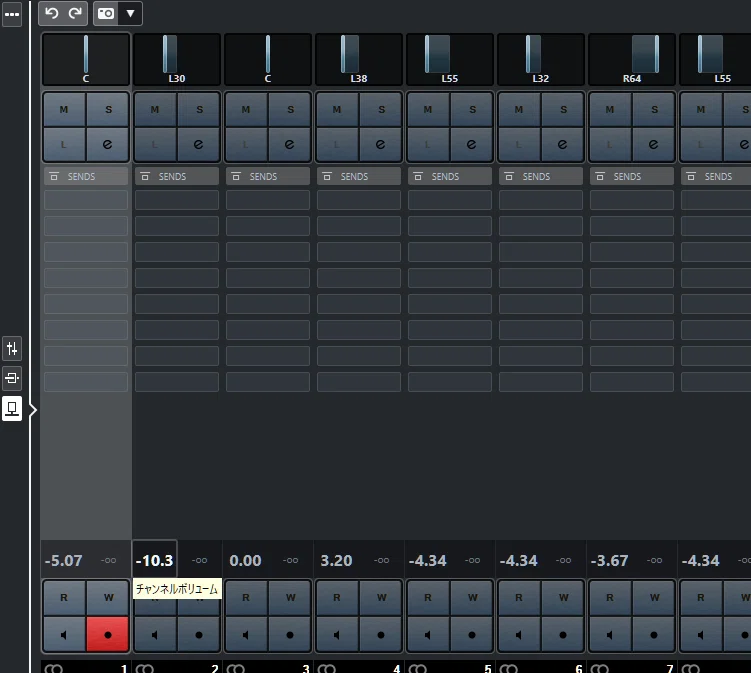Viewport: 751px width, 673px height.
Task: Expand the SENDS rack header on channel 7
Action: pyautogui.click(x=632, y=176)
